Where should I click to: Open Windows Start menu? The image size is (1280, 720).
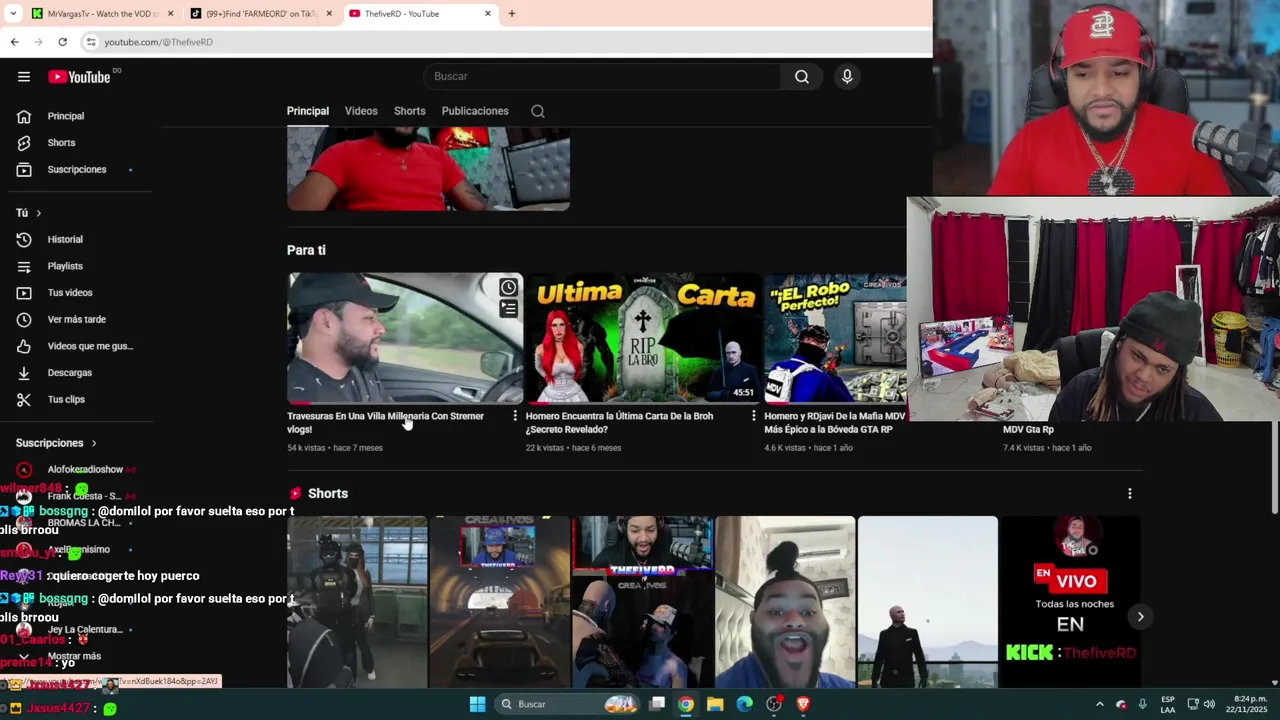(478, 704)
